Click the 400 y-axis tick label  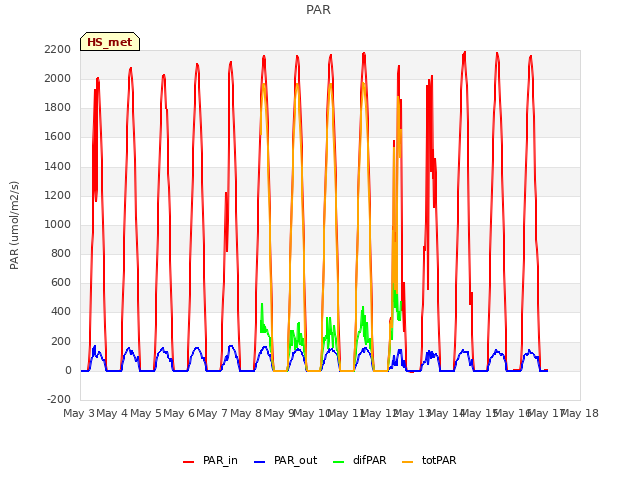click(x=61, y=312)
